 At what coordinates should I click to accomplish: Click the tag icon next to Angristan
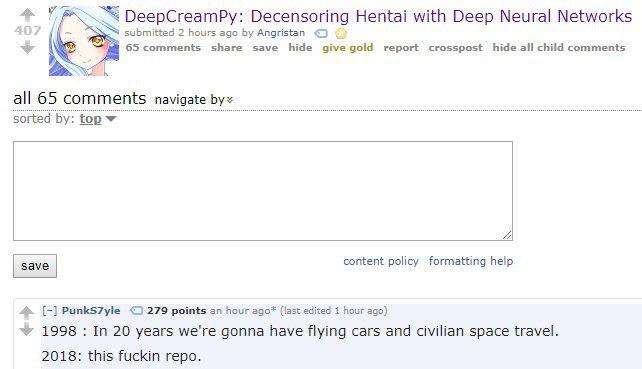[321, 33]
